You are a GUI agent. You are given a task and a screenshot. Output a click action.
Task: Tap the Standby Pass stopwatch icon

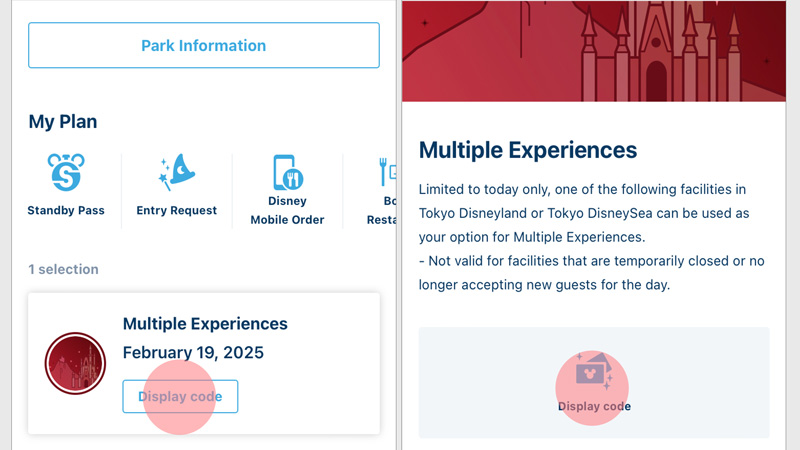click(66, 172)
